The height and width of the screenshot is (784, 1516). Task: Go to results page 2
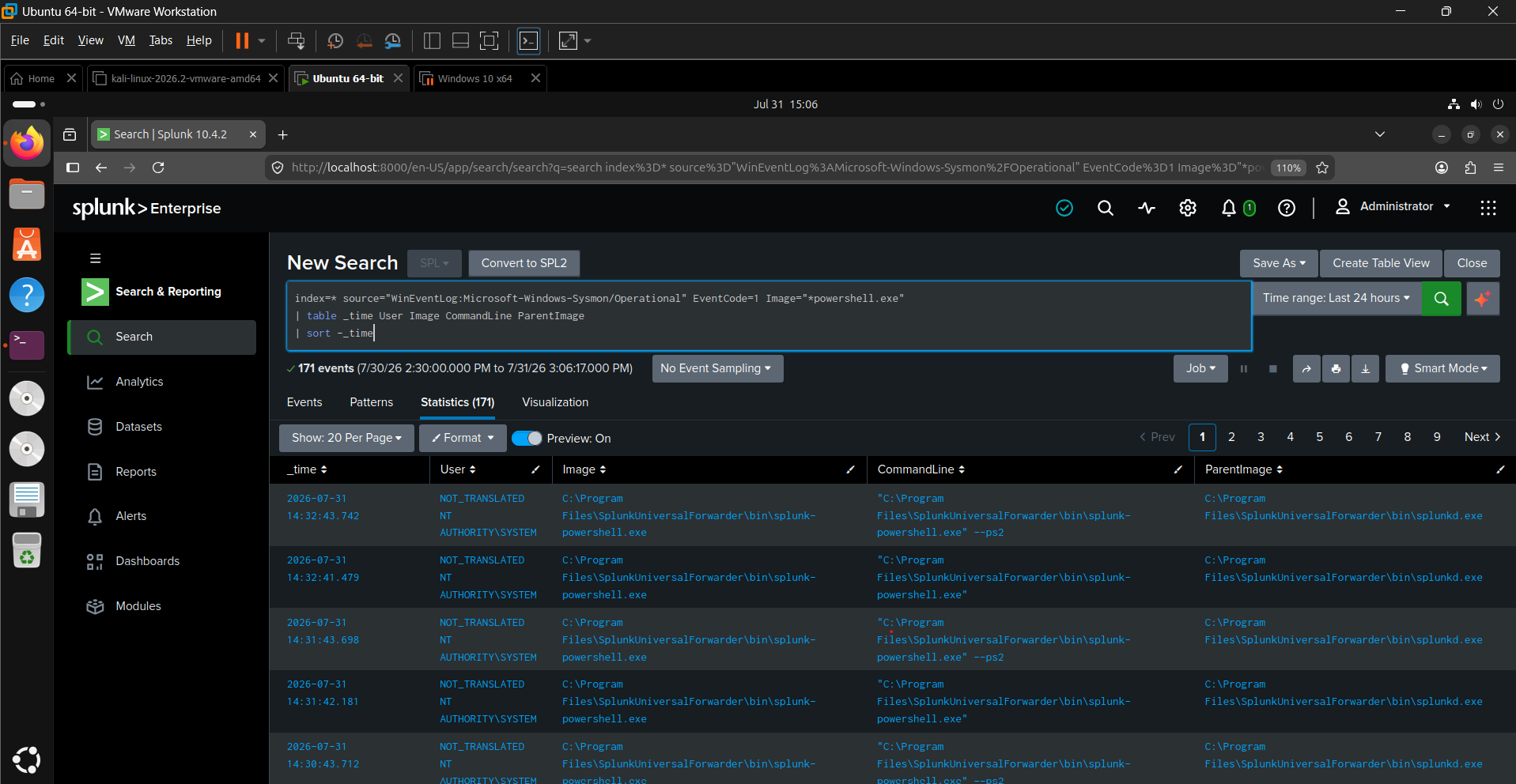[1231, 437]
